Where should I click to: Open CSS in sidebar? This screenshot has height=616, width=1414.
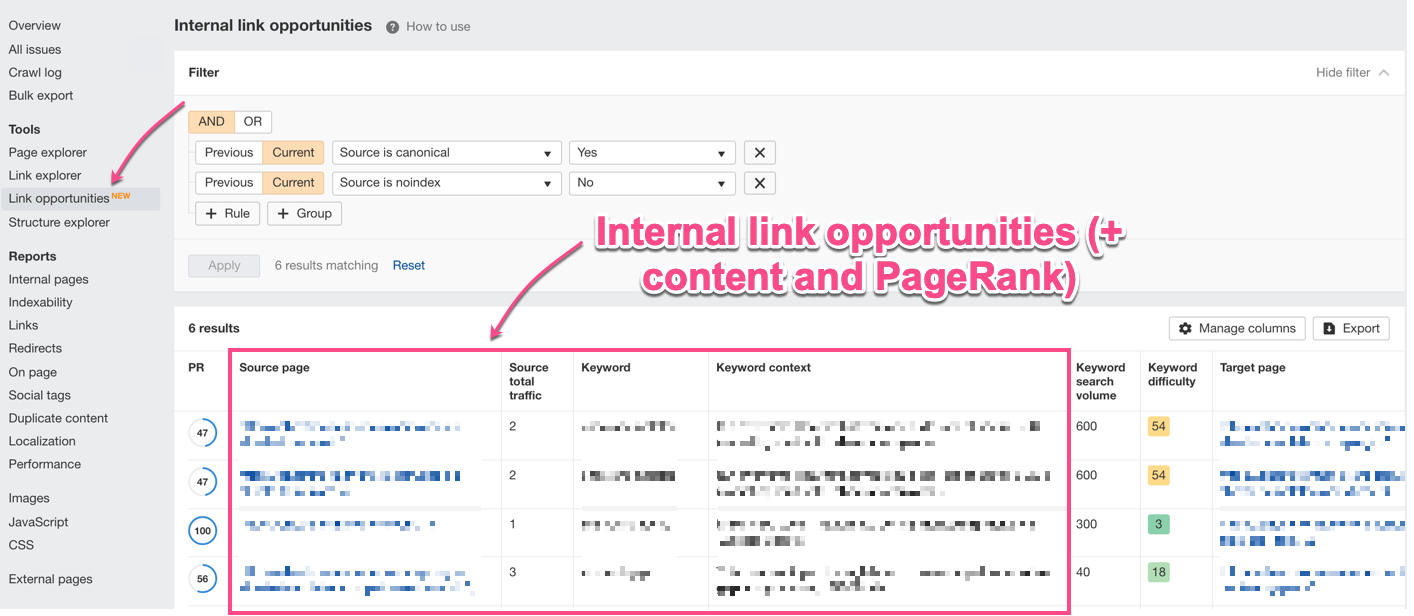[21, 546]
